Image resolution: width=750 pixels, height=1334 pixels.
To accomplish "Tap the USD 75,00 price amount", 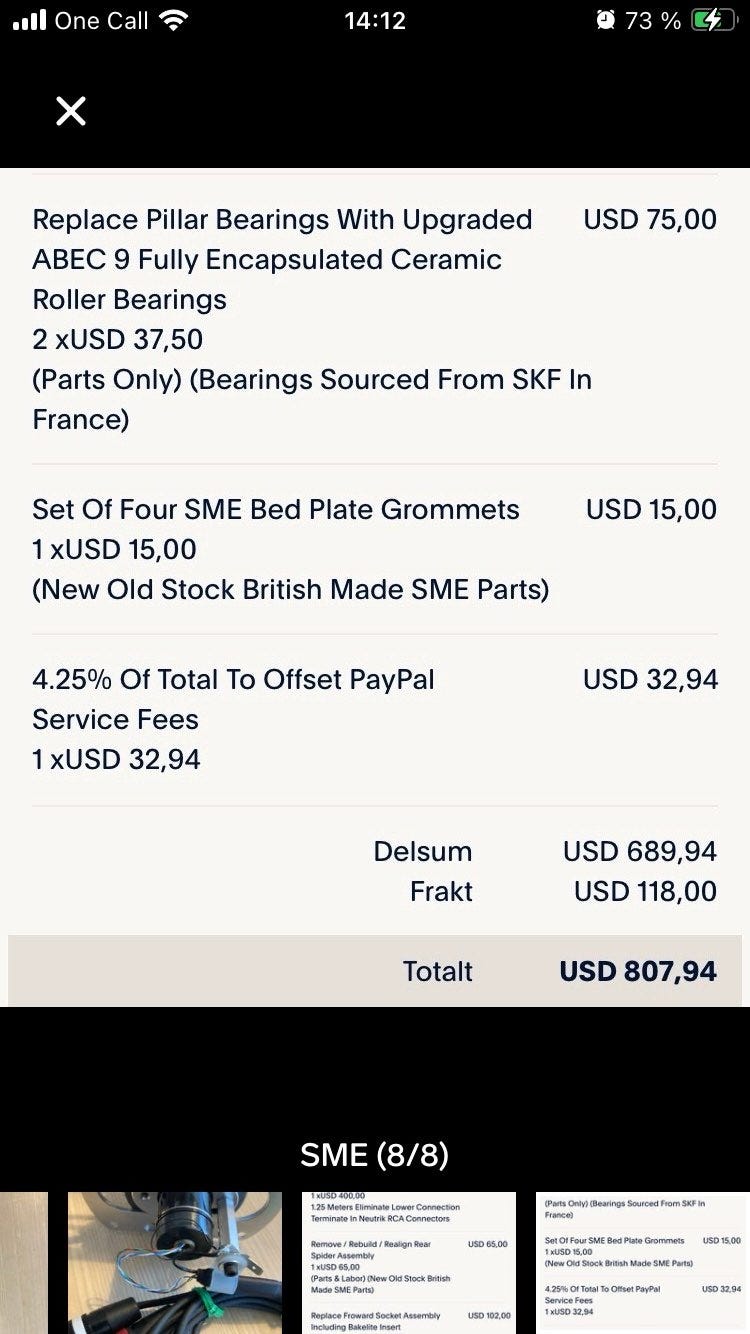I will click(650, 219).
